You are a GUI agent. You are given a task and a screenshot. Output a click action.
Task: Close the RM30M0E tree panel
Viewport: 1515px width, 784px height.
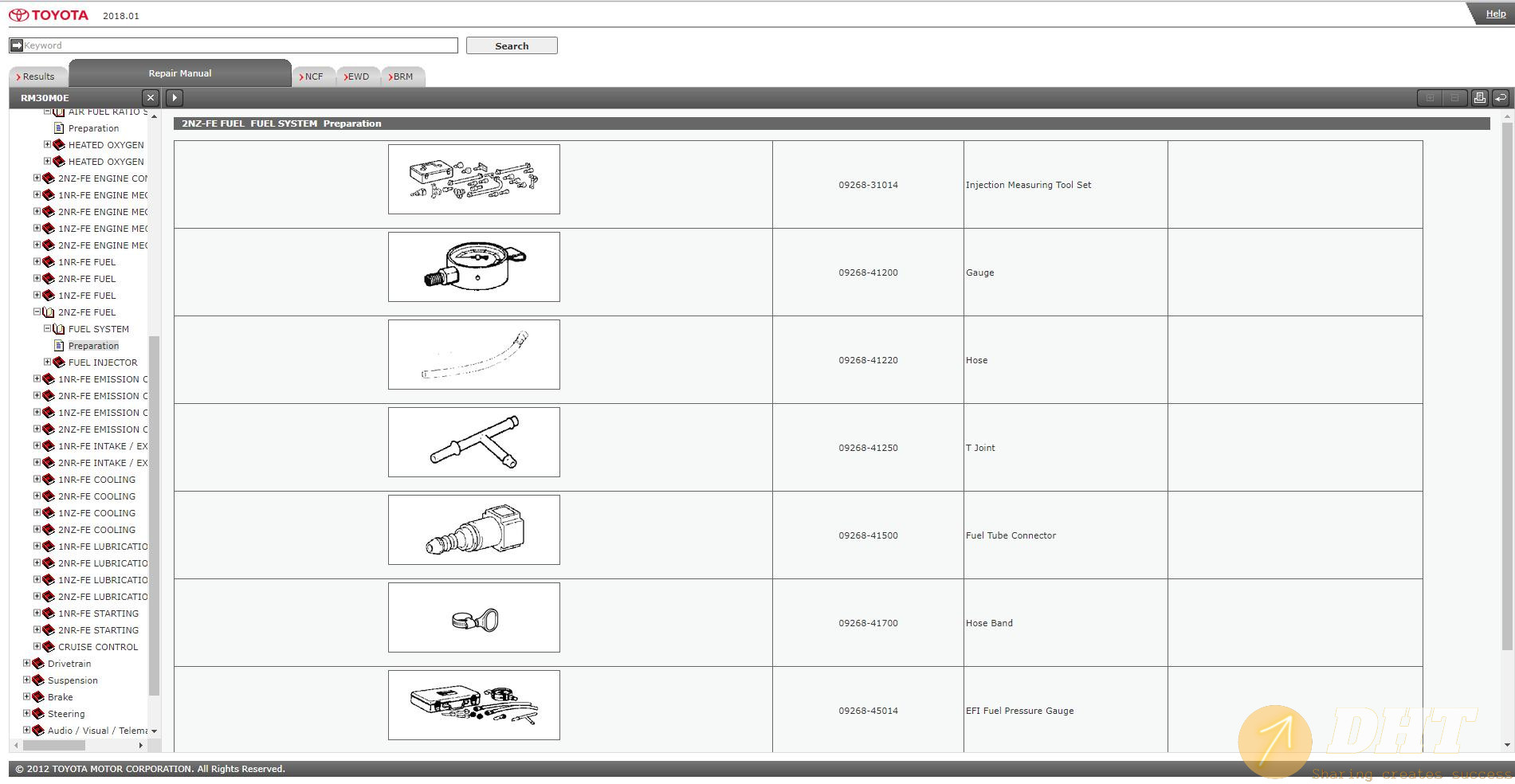pyautogui.click(x=150, y=98)
